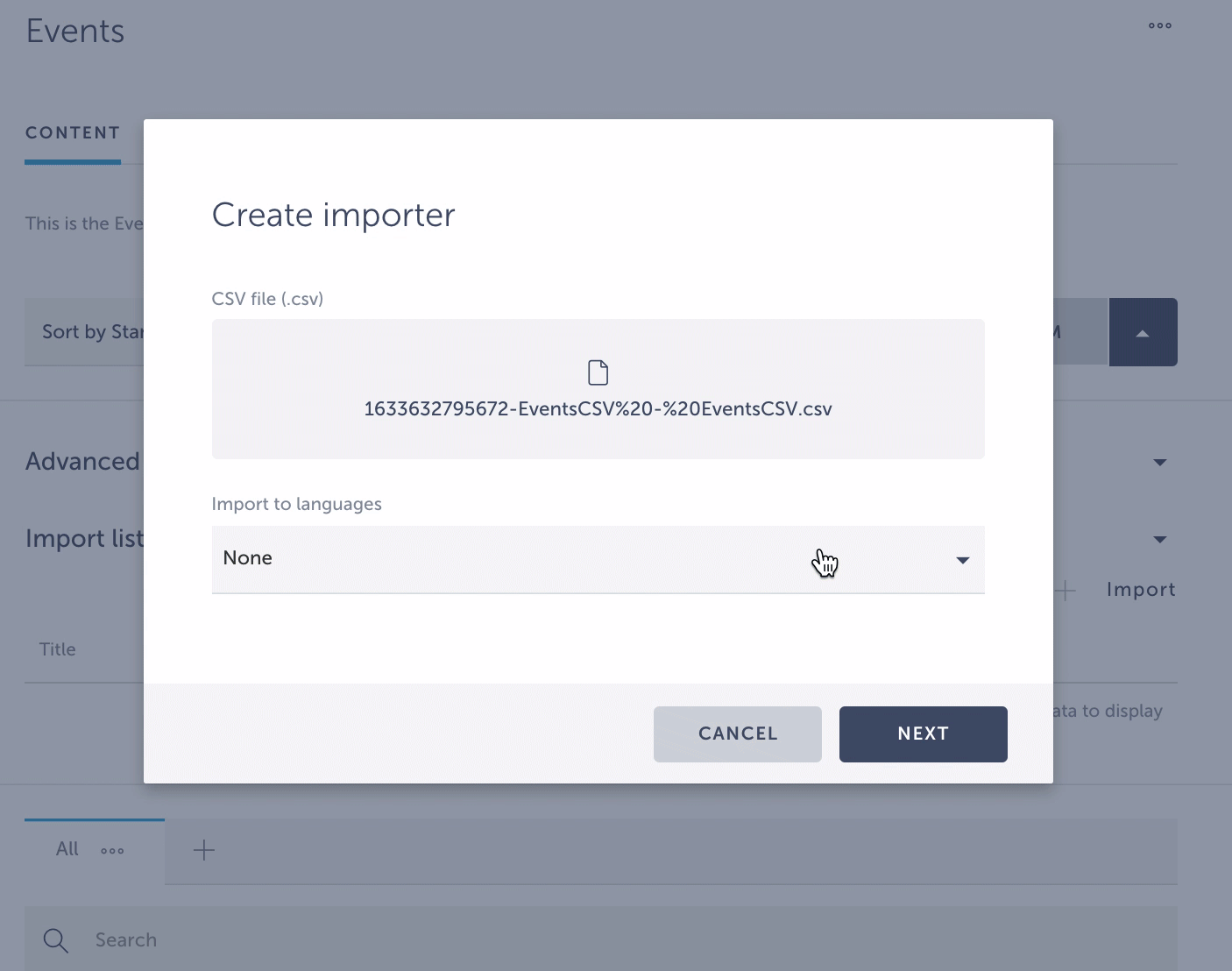
Task: Click the sort direction arrow button
Action: (1143, 332)
